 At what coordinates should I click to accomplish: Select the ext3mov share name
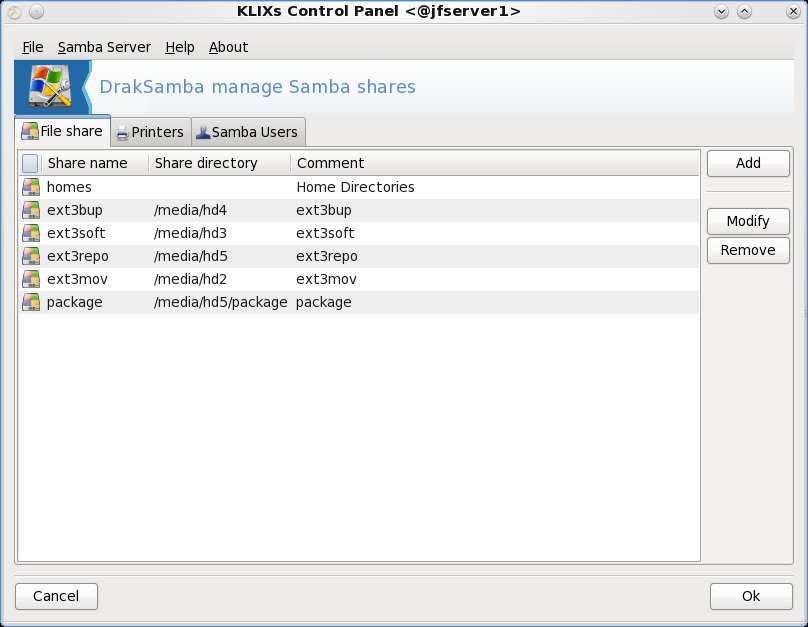[77, 279]
